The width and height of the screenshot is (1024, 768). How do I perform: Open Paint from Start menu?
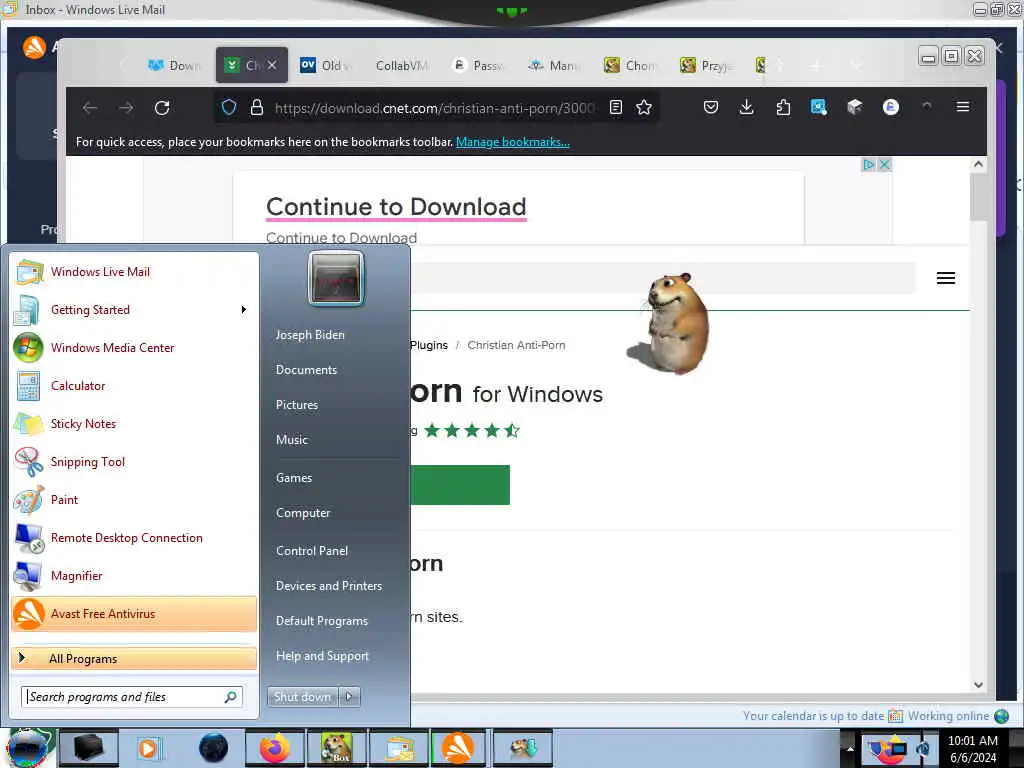(134, 500)
